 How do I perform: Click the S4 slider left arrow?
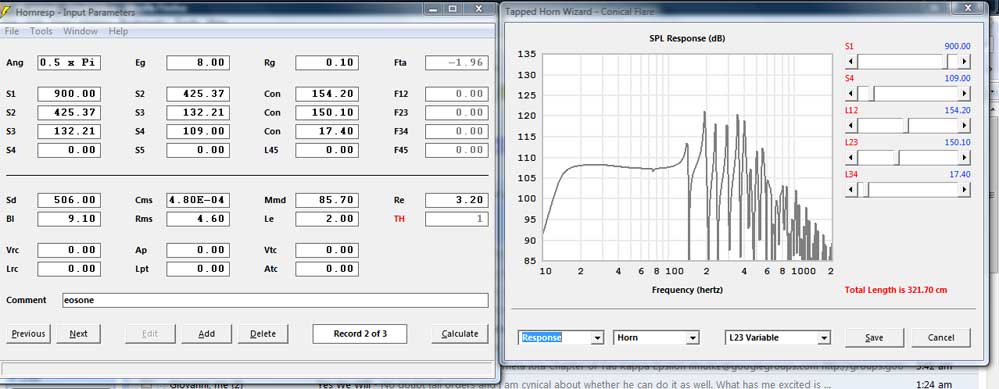coord(851,94)
